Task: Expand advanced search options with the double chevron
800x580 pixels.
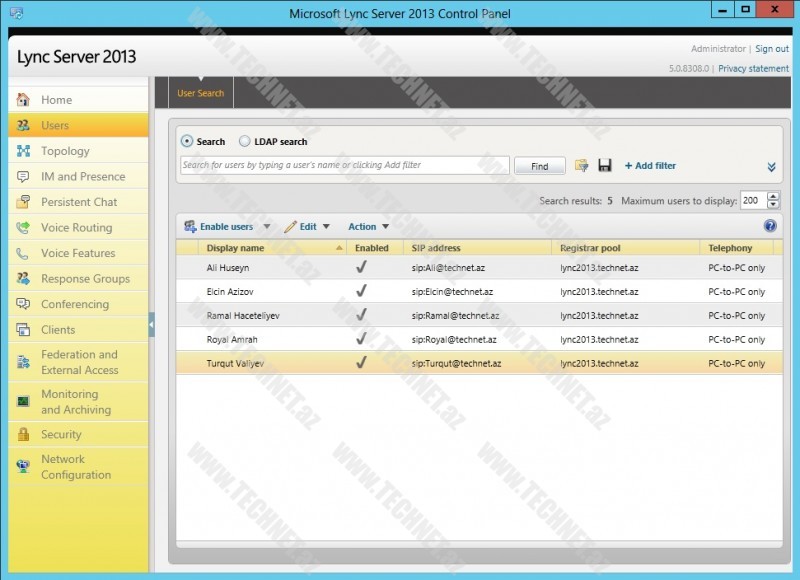Action: pos(770,166)
